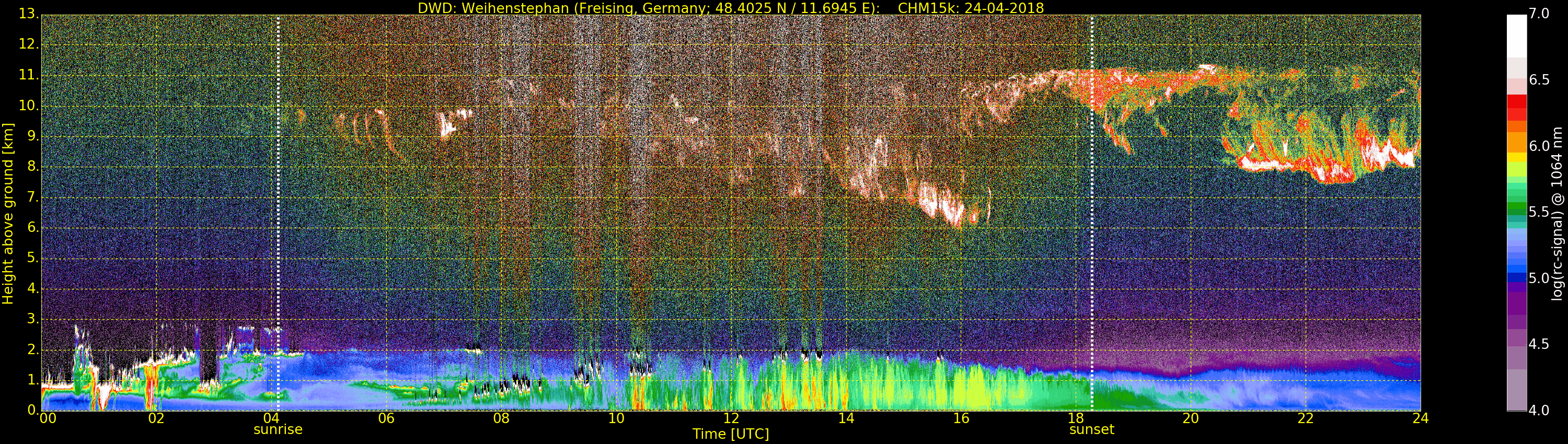Click the 'sunset' label below the time axis
1568x444 pixels.
[1091, 429]
